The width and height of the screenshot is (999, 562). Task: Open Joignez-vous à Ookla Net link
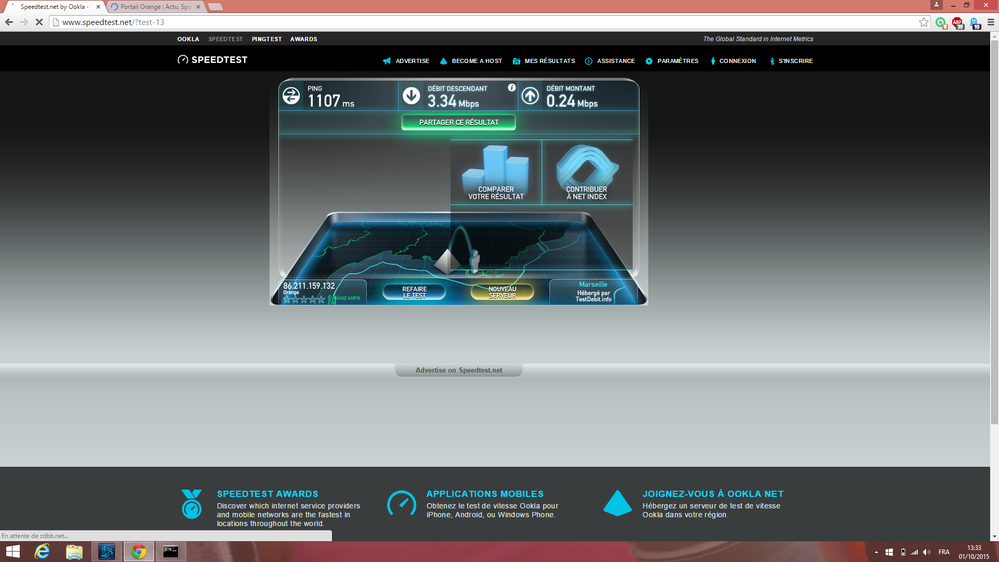point(713,494)
